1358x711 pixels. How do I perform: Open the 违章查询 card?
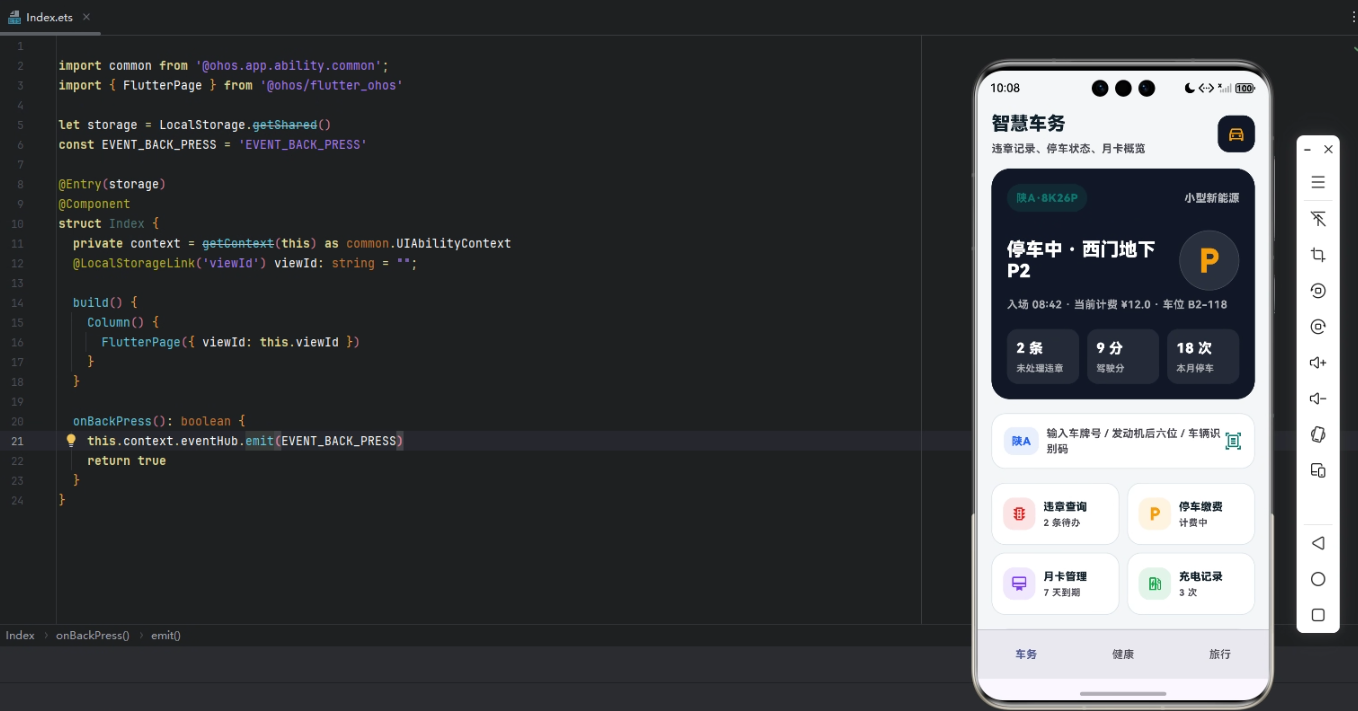pos(1055,514)
